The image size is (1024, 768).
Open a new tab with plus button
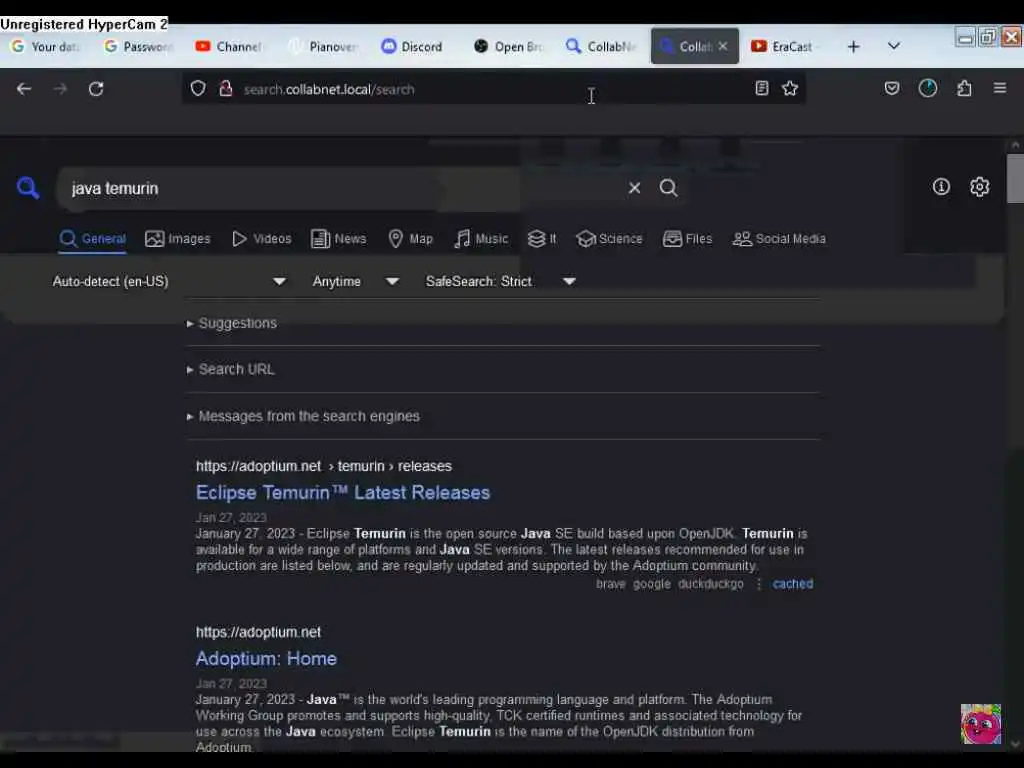(854, 46)
